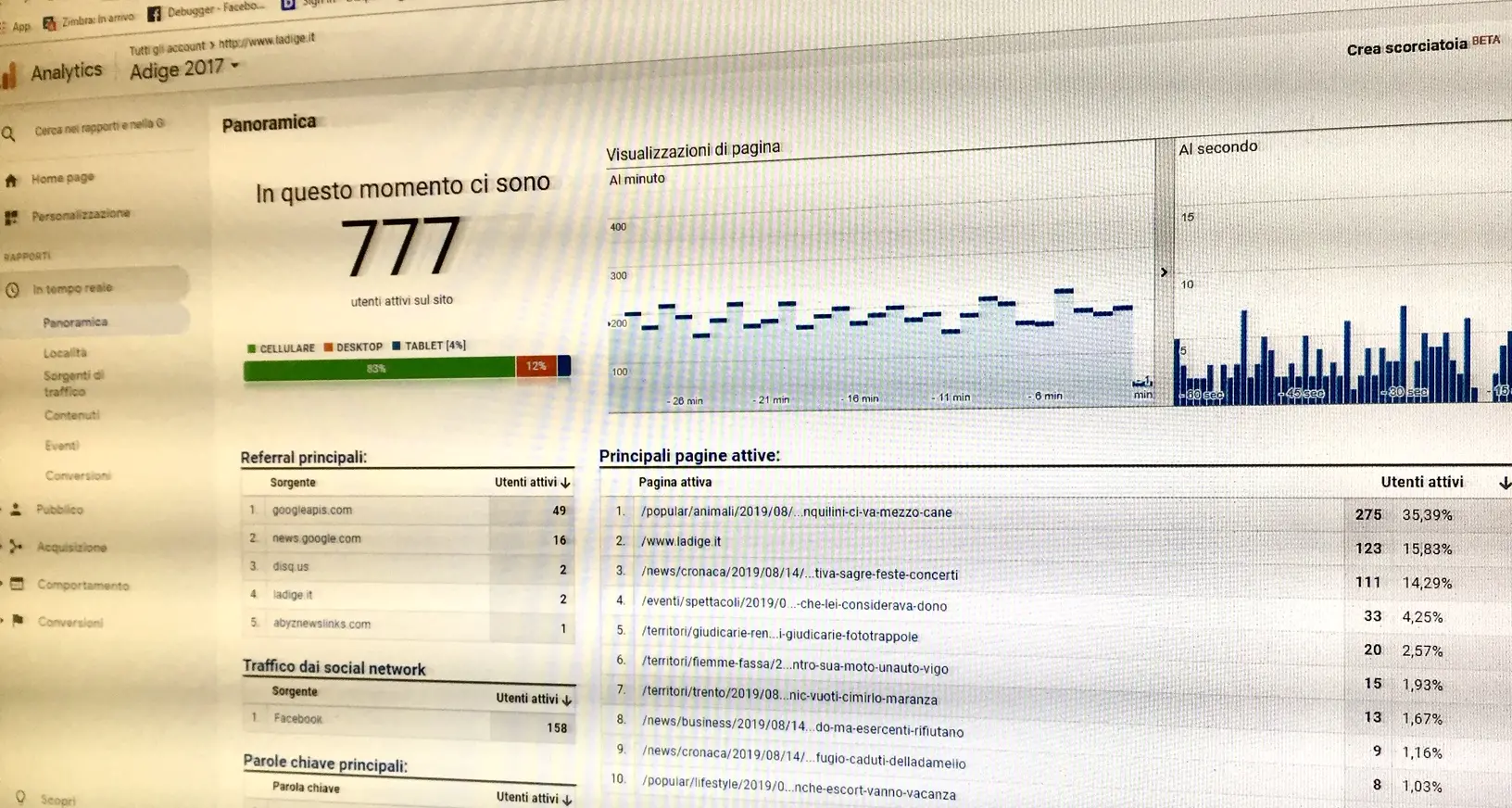
Task: Click the Comportamento icon in sidebar
Action: [x=17, y=584]
